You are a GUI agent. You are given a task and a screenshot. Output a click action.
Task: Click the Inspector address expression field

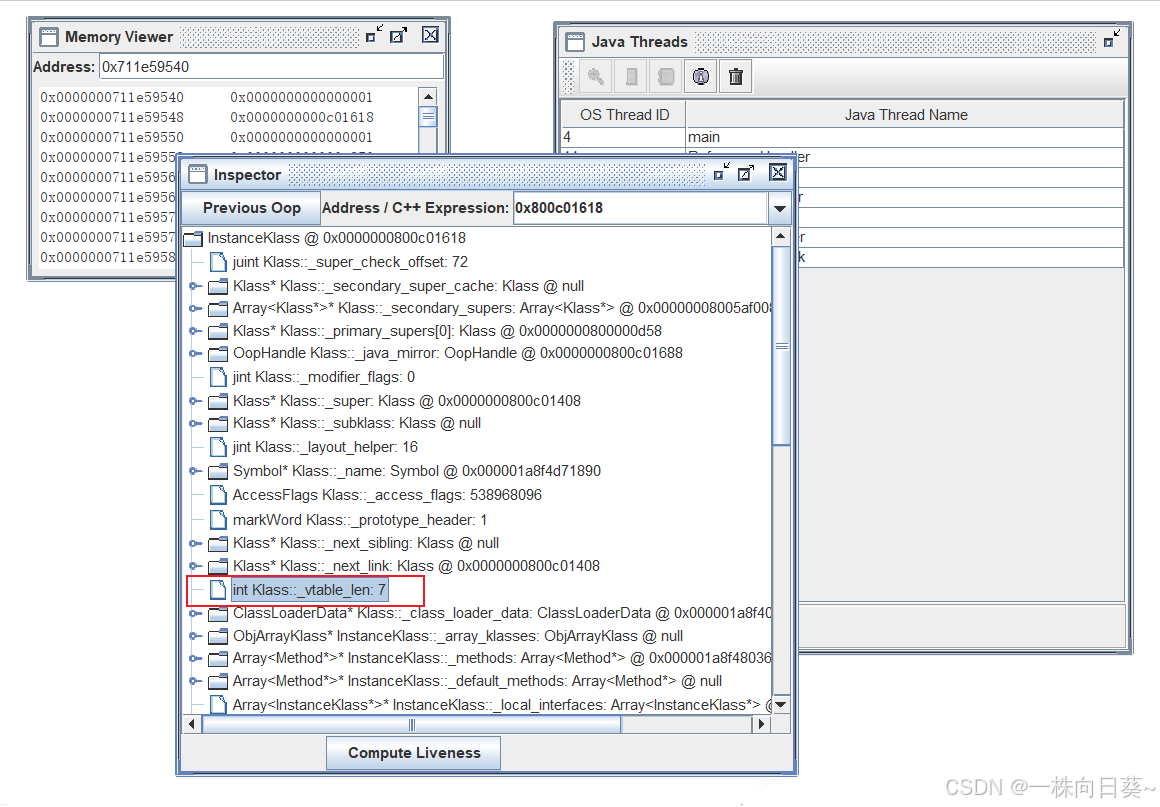[641, 208]
